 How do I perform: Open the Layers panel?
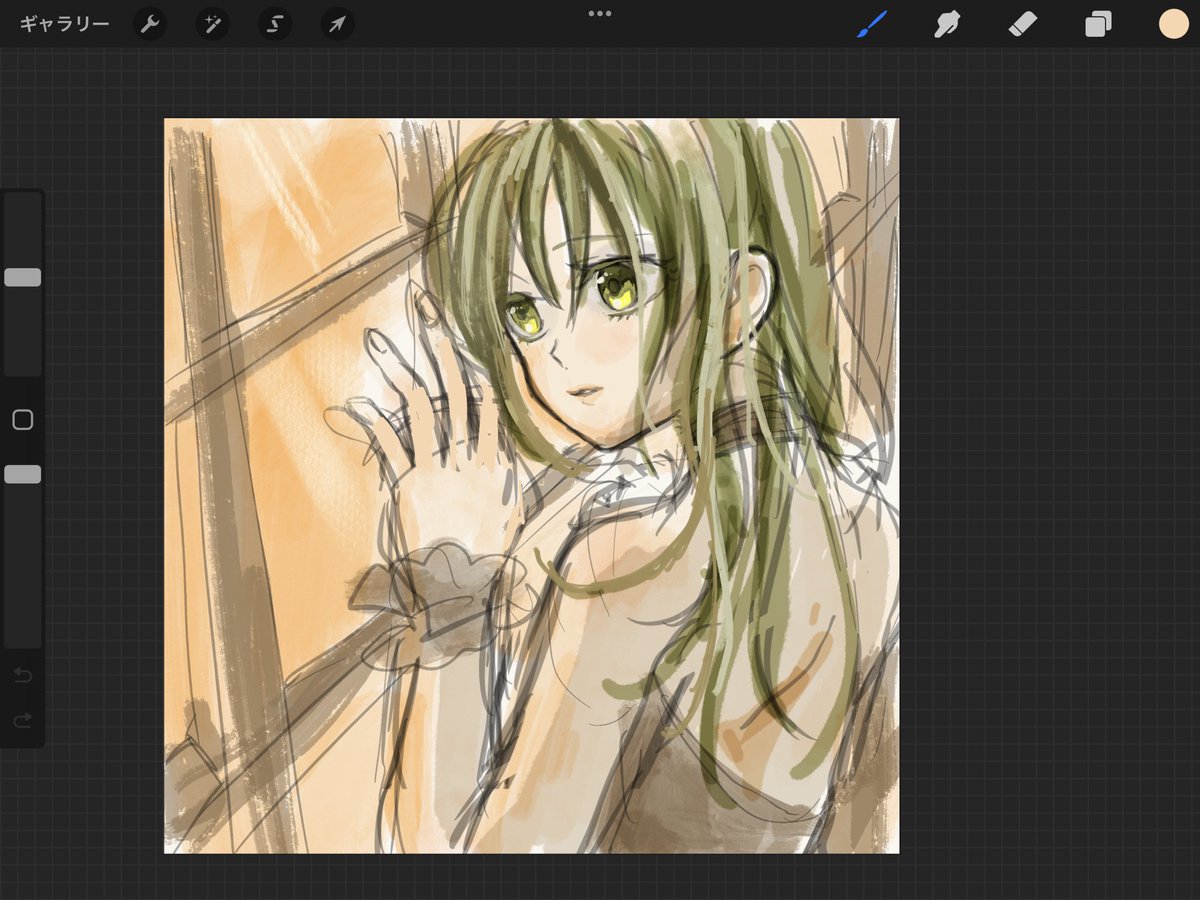pyautogui.click(x=1098, y=24)
